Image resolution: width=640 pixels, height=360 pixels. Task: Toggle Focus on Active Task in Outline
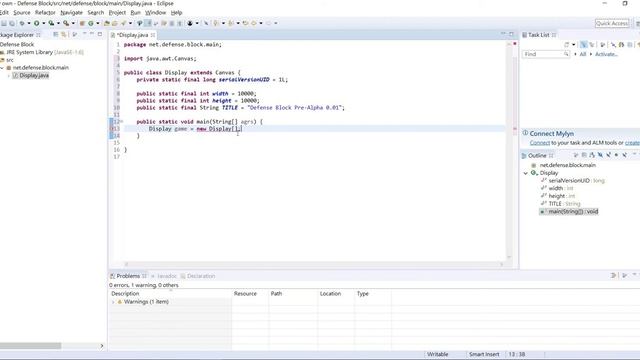(x=576, y=155)
